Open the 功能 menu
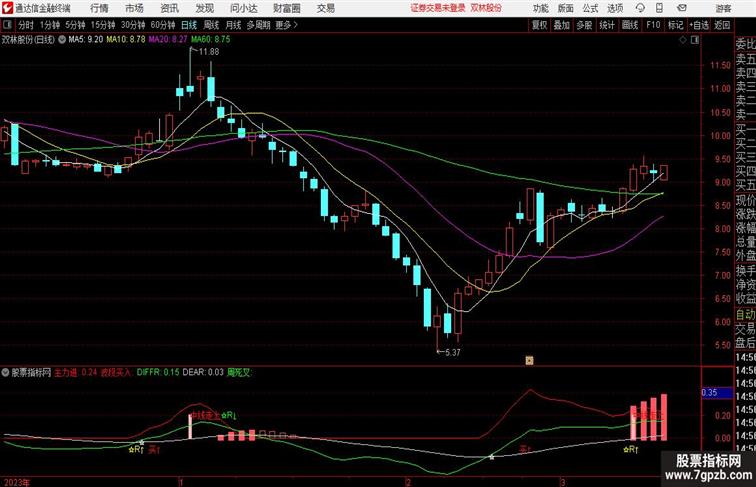756x487 pixels. click(x=540, y=8)
